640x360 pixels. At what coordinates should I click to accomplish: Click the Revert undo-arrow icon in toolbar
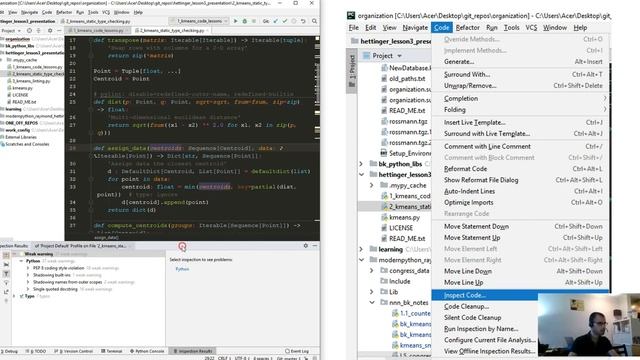(303, 21)
